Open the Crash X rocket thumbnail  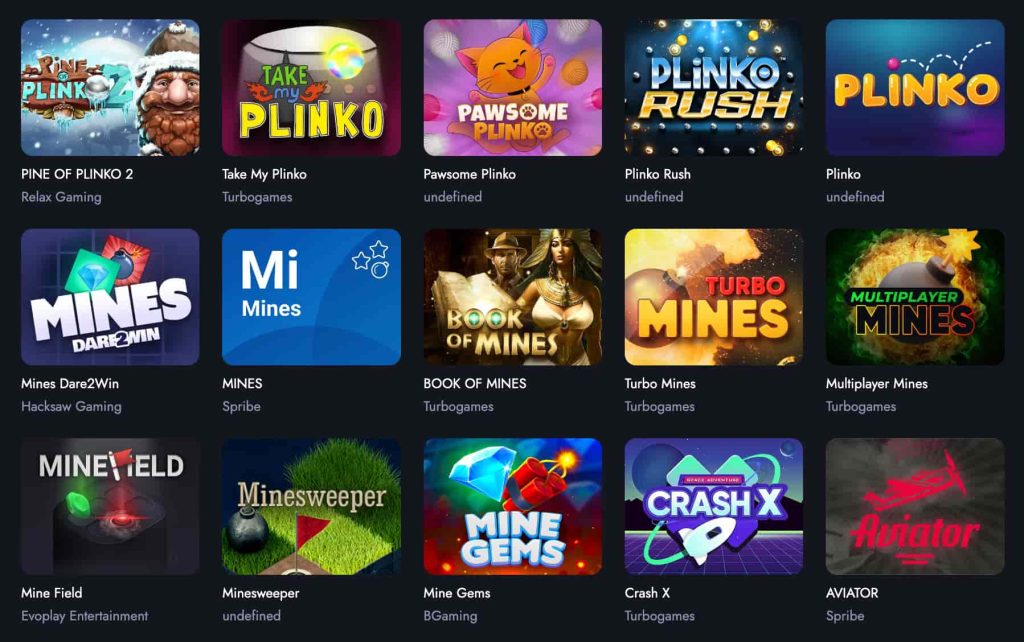[x=714, y=507]
